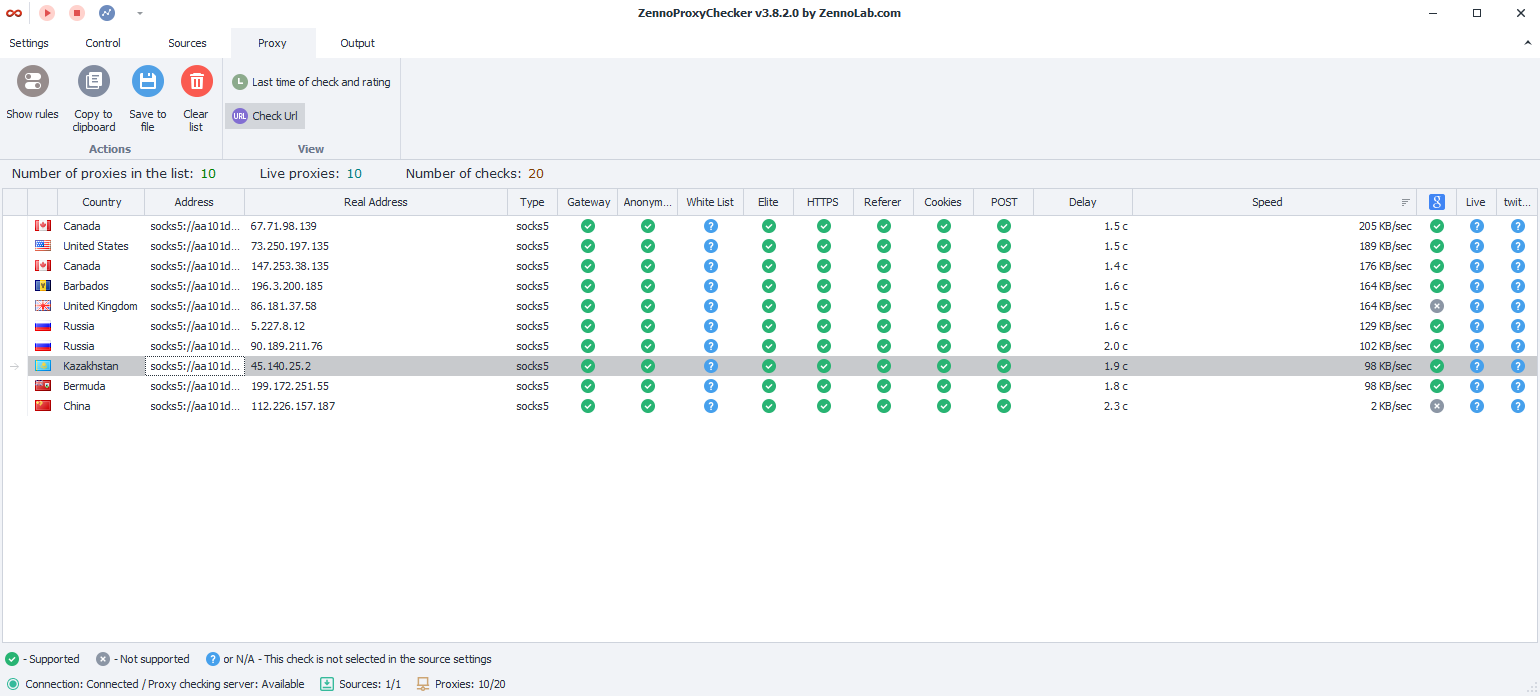Click the Live N/A icon in Kazakhstan row
This screenshot has width=1540, height=696.
click(1476, 366)
